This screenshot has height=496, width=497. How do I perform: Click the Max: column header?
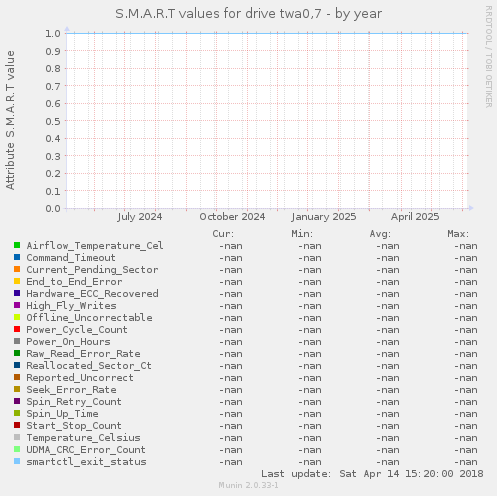click(x=458, y=234)
